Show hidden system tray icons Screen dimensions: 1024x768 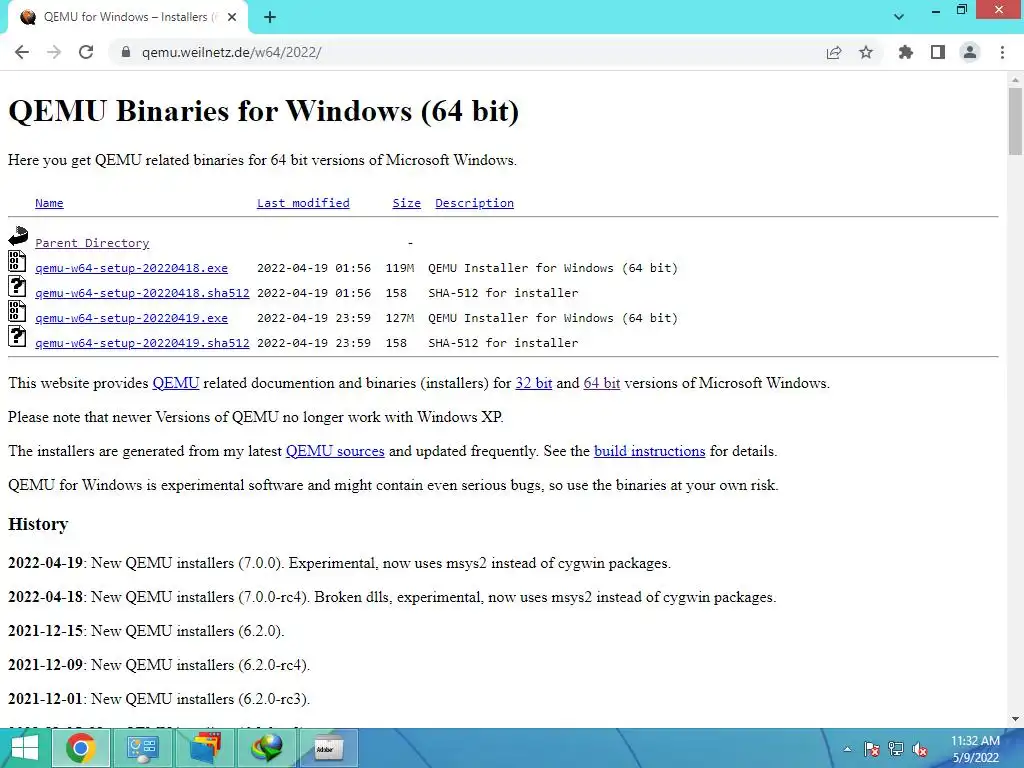tap(847, 749)
